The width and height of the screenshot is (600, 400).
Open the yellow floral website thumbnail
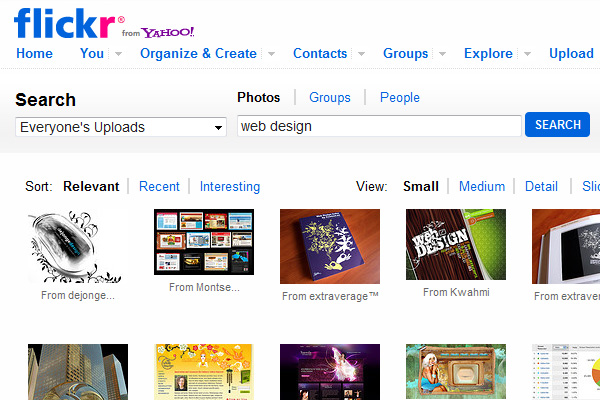[204, 372]
